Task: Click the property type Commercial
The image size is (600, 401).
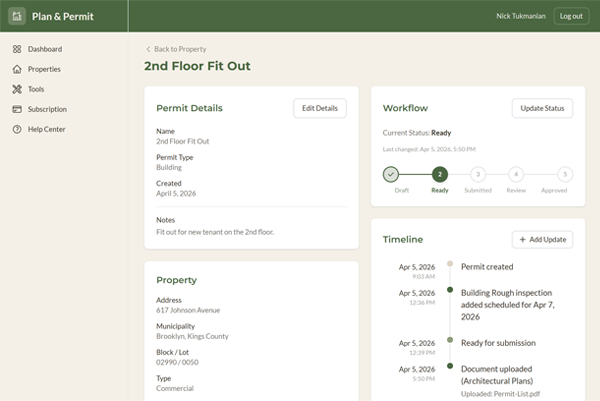Action: pyautogui.click(x=175, y=388)
